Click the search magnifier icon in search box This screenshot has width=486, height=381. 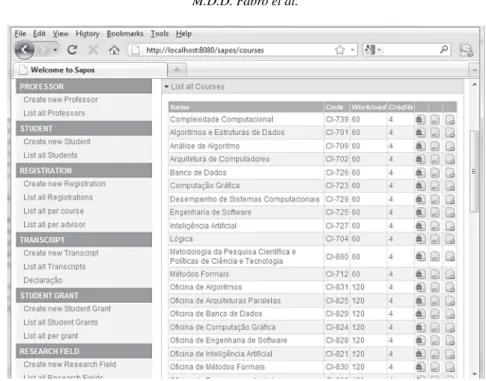[444, 50]
